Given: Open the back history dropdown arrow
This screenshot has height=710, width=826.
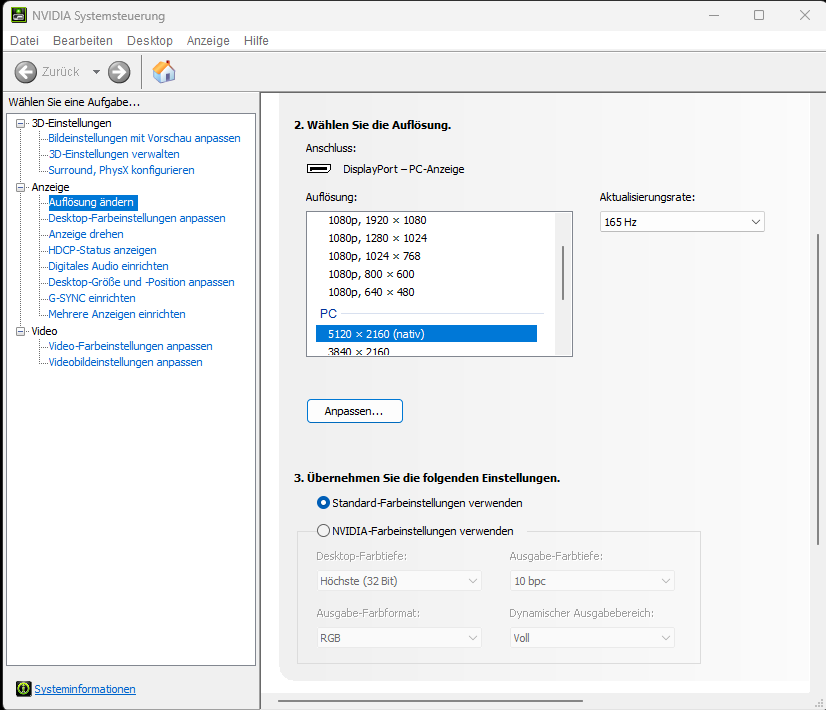Looking at the screenshot, I should (x=96, y=72).
